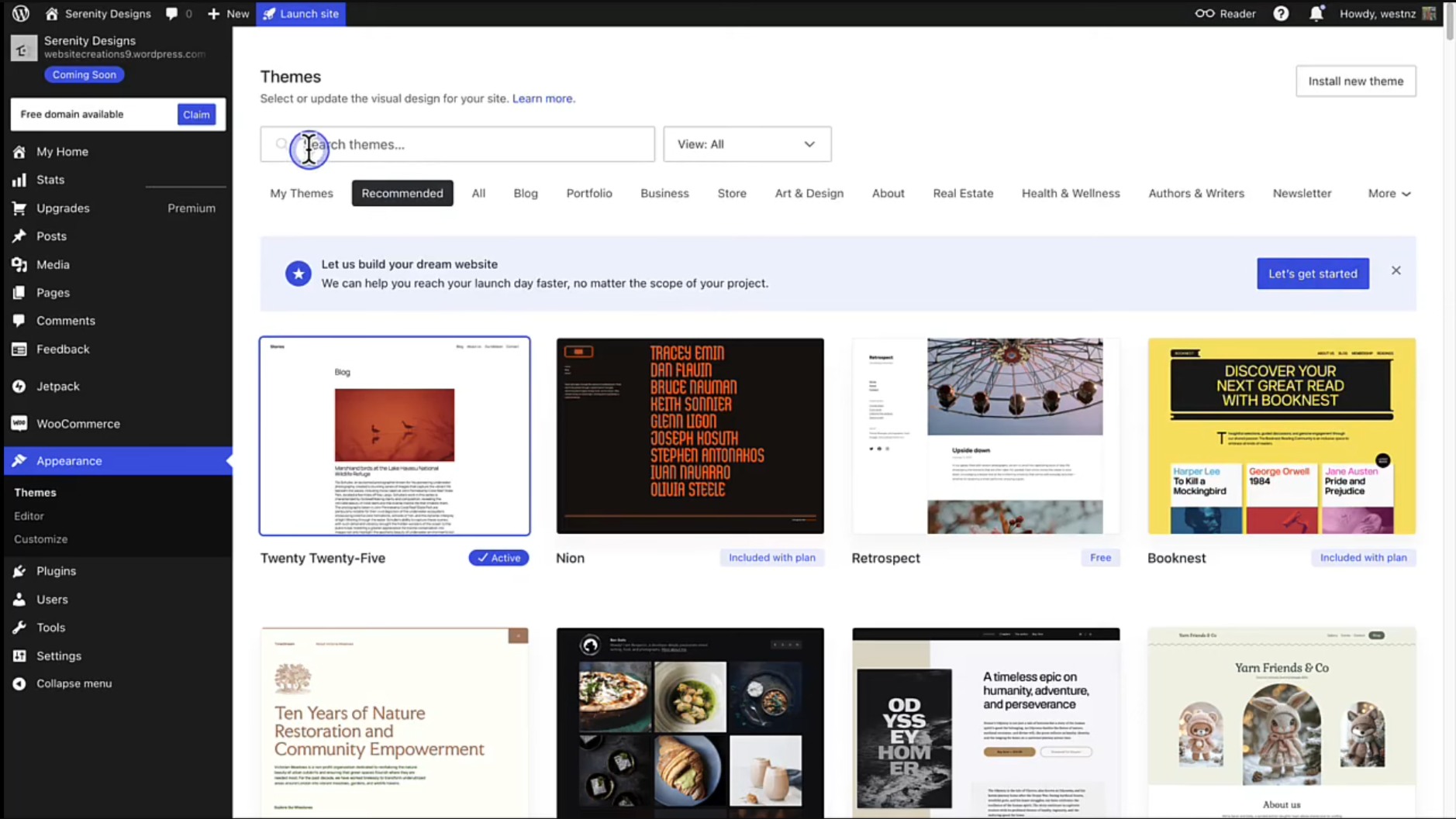Click the Tools wrench icon

[19, 628]
